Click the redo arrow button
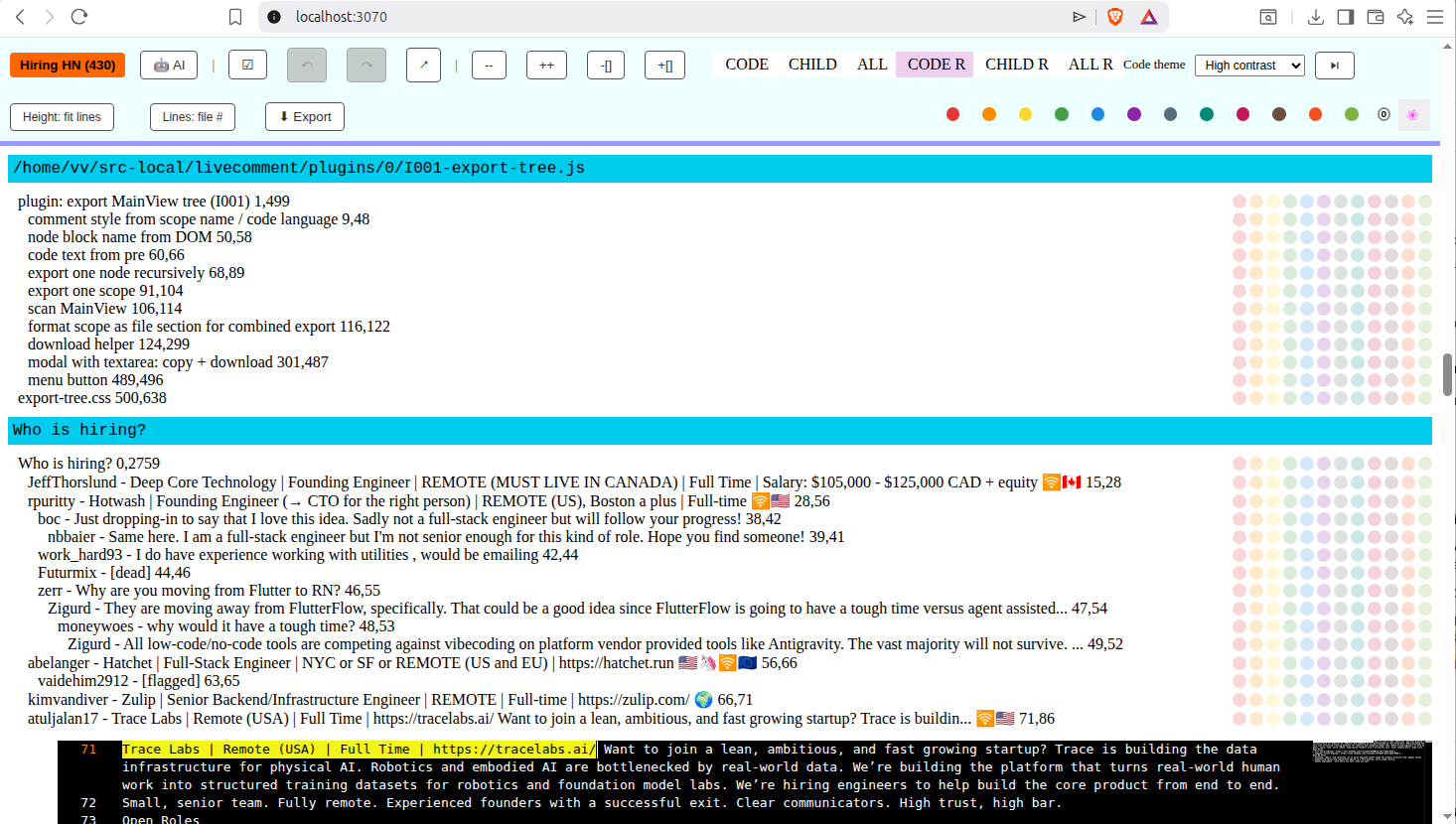This screenshot has width=1456, height=824. (366, 66)
